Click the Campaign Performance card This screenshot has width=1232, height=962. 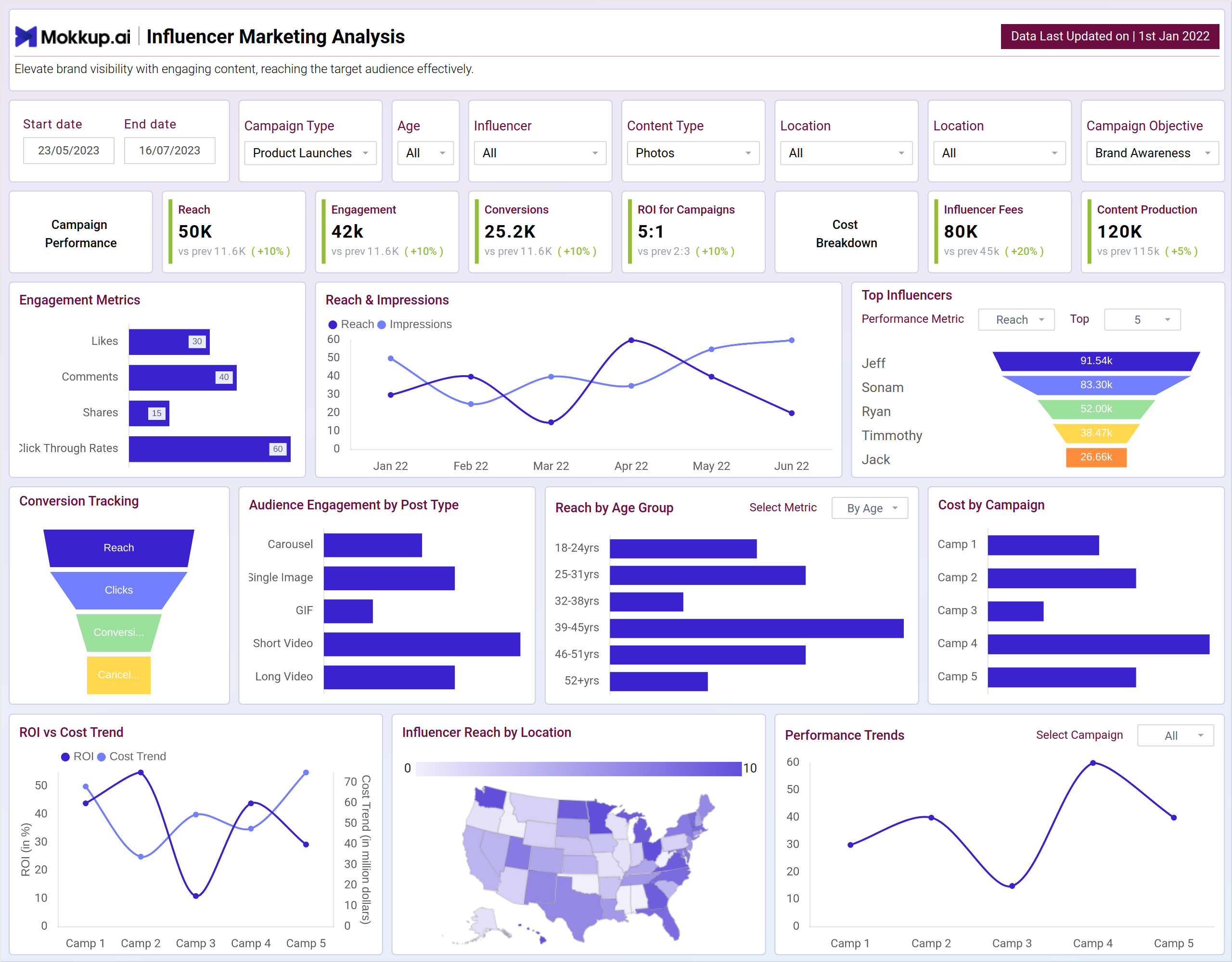click(x=81, y=232)
